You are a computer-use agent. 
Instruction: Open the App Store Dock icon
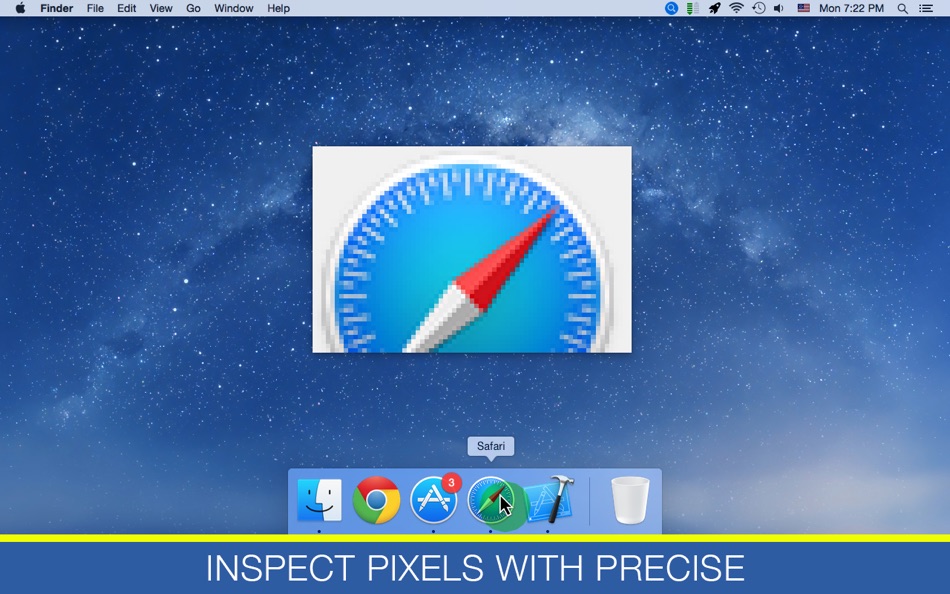pos(433,500)
